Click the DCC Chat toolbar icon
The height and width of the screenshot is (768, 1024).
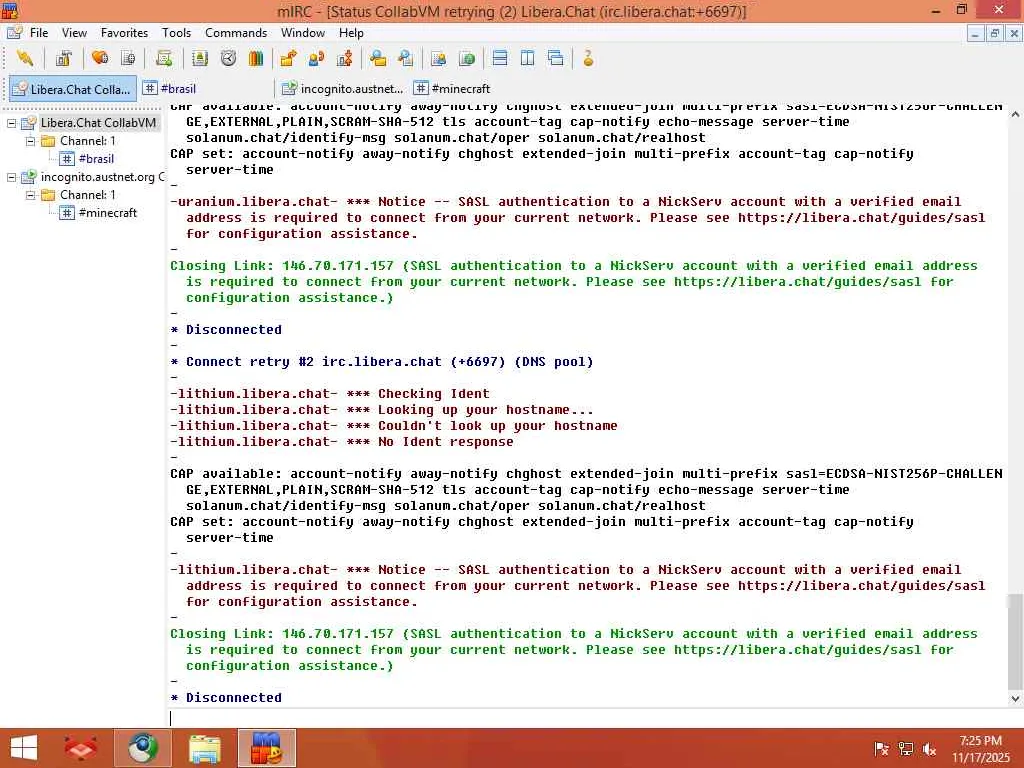(x=317, y=58)
